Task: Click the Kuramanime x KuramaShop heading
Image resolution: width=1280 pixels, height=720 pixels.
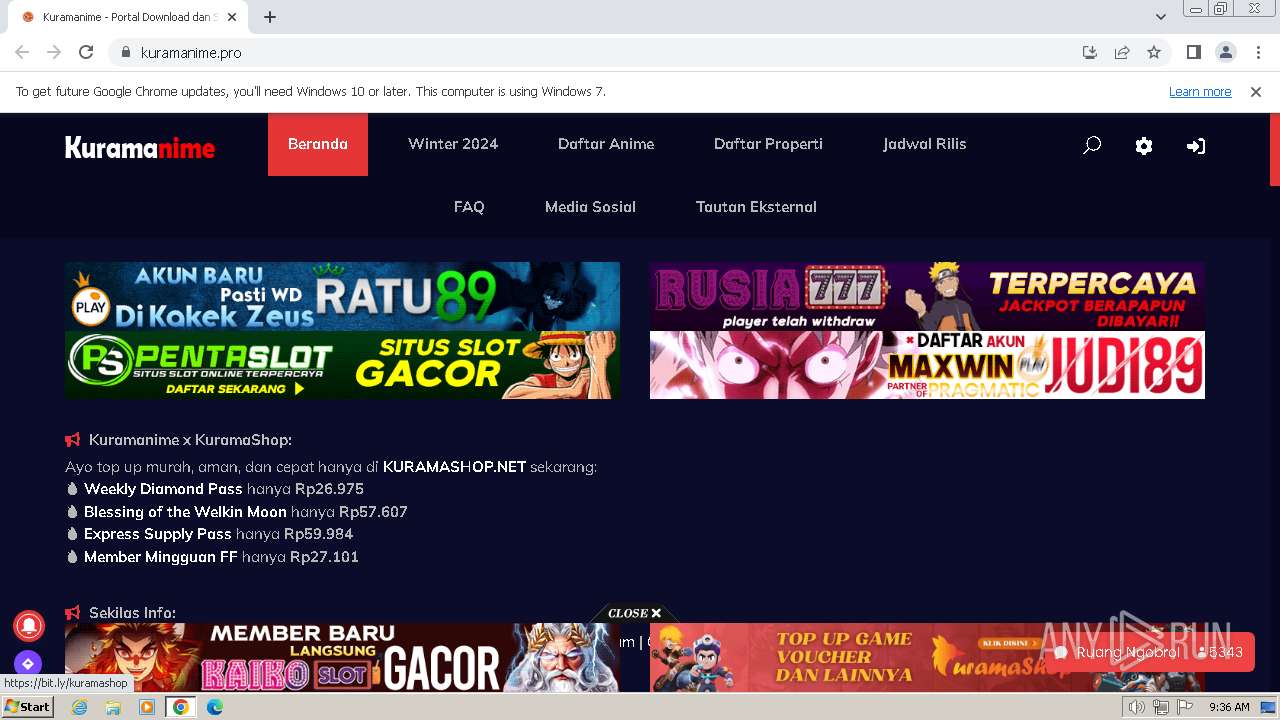Action: 190,440
